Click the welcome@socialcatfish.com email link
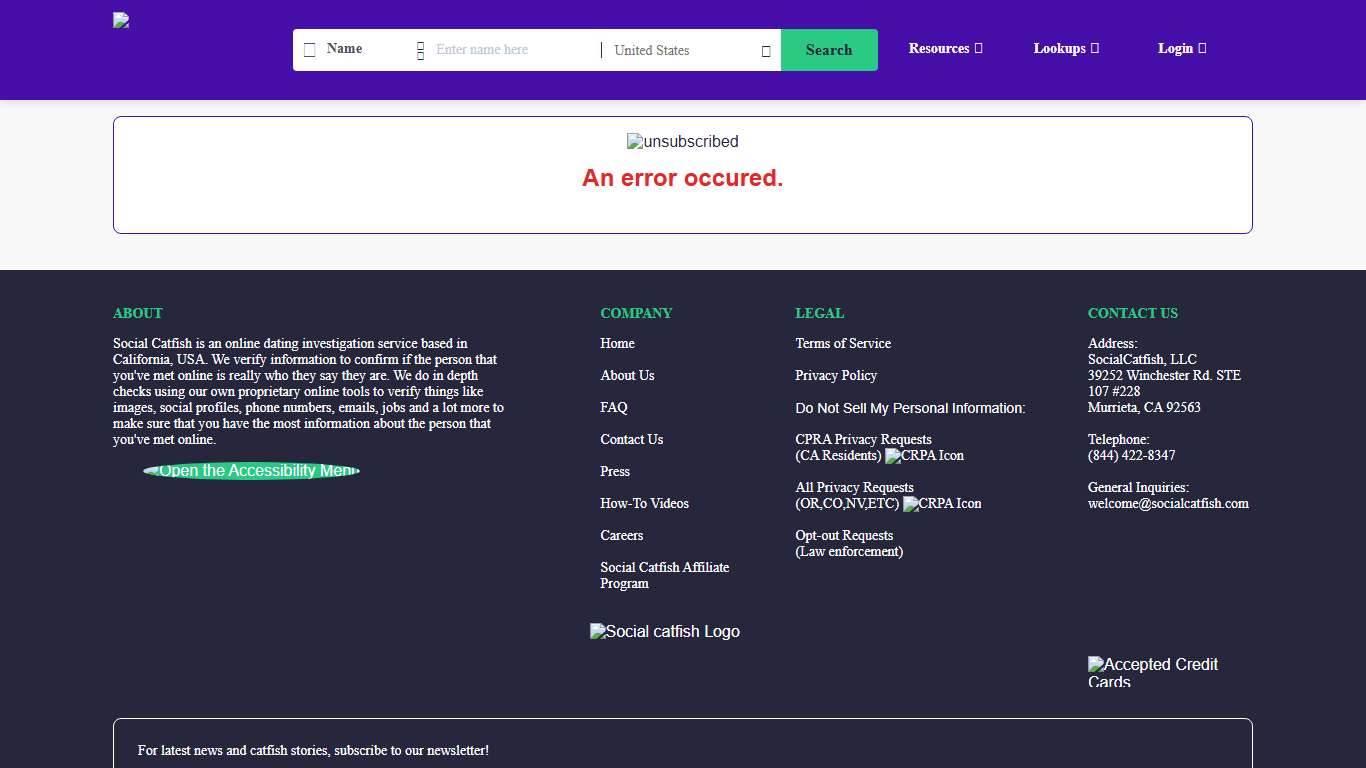 tap(1168, 504)
